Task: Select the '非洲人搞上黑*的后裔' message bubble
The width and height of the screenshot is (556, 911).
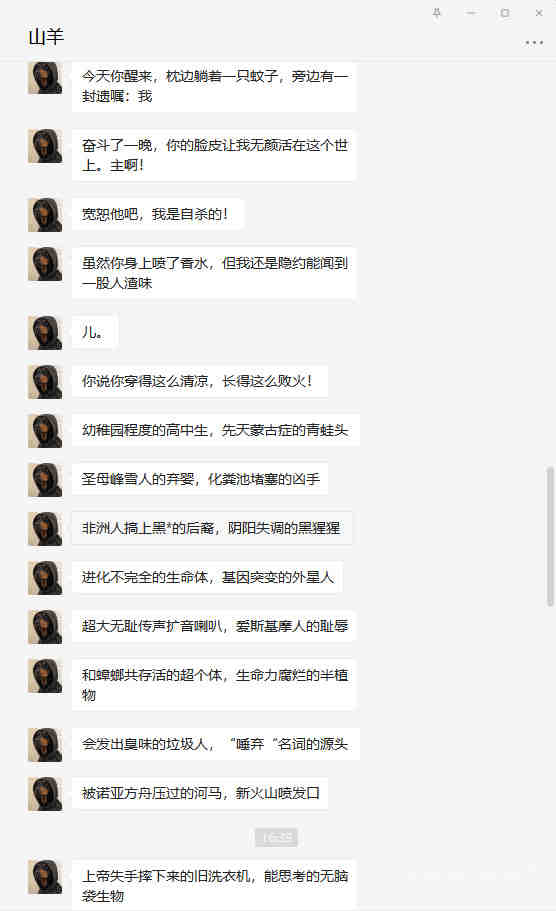Action: pyautogui.click(x=212, y=528)
